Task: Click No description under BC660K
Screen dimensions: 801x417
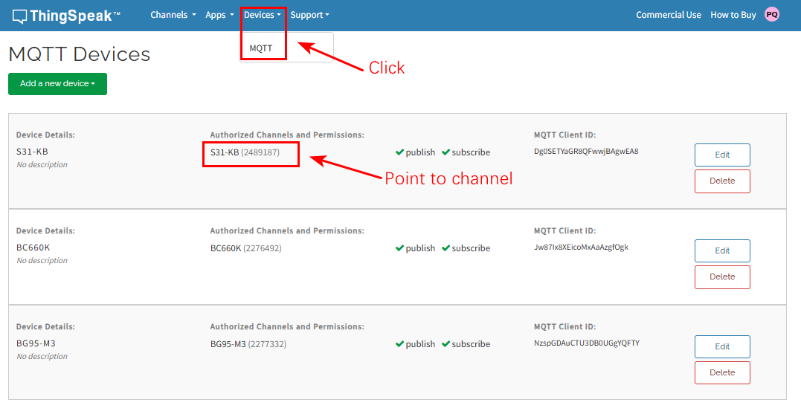Action: (x=42, y=261)
